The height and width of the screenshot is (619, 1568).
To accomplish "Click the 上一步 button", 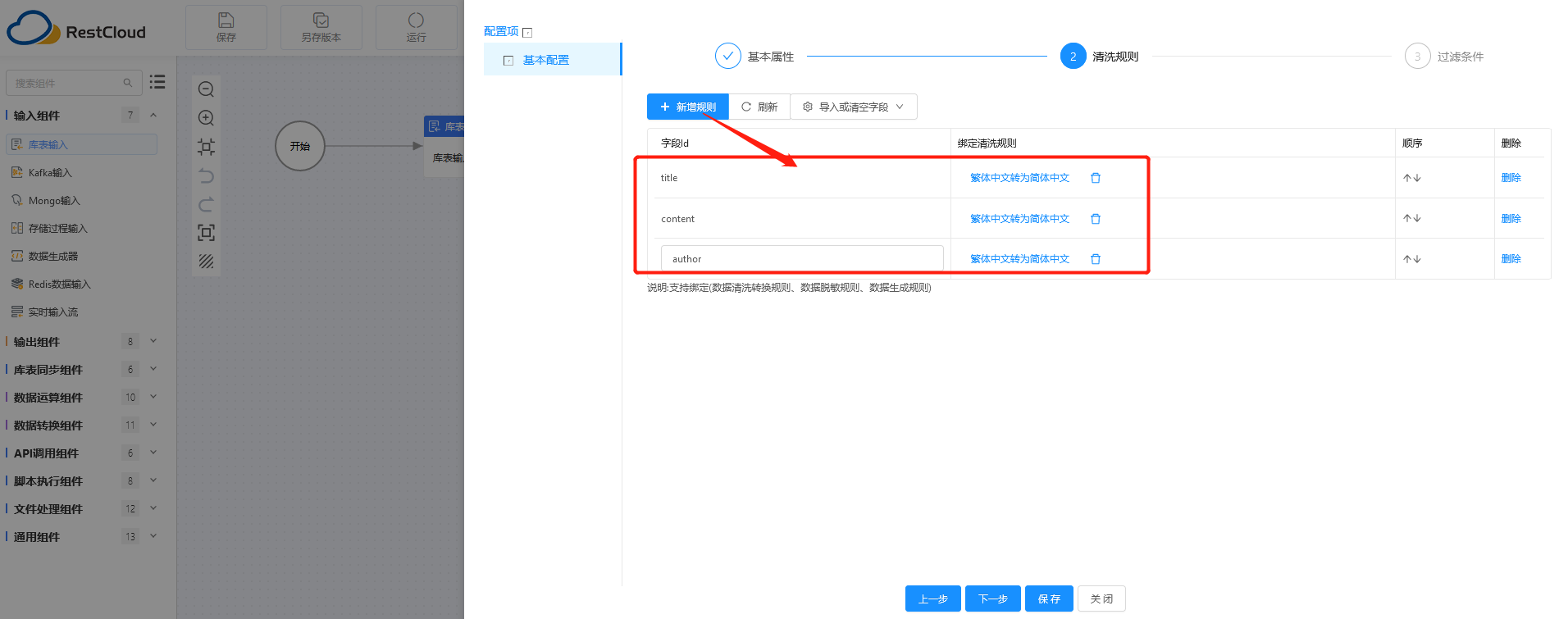I will (x=933, y=599).
